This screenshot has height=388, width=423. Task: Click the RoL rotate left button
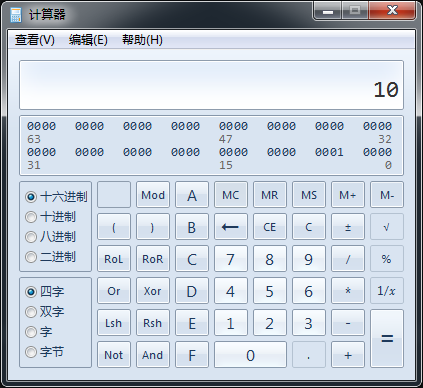[114, 259]
